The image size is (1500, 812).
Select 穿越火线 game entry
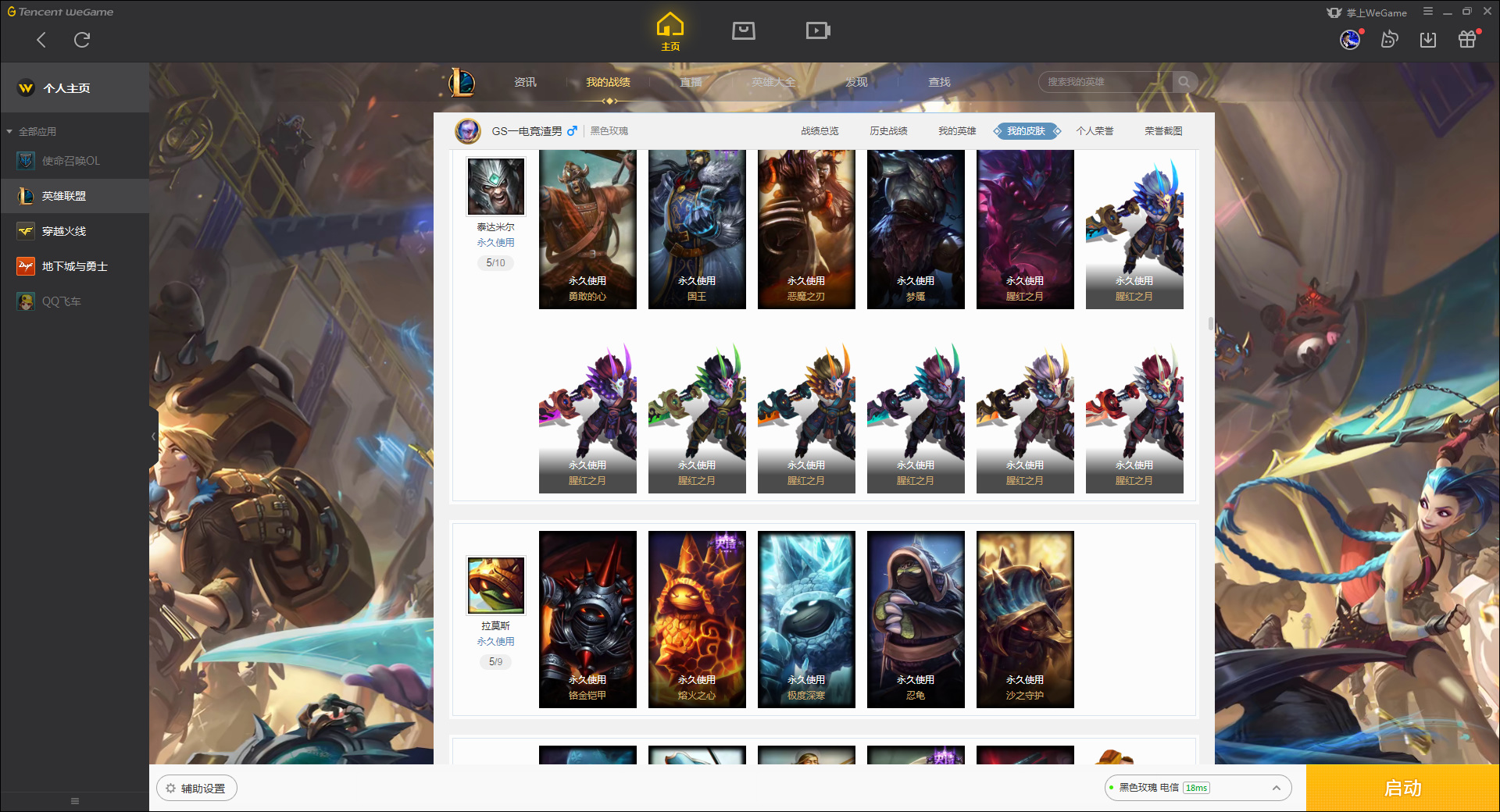click(x=75, y=231)
